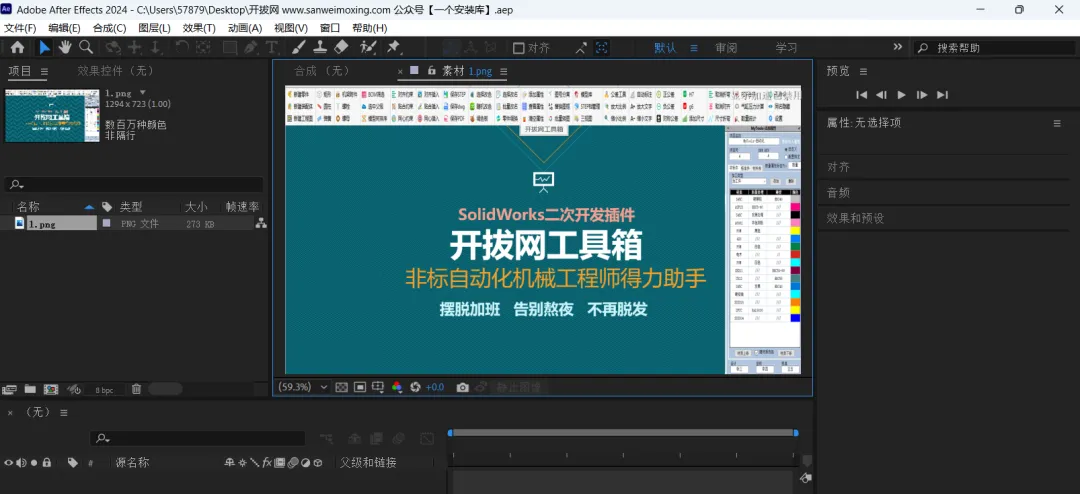Toggle the transparency grid in the viewer
1080x494 pixels.
(341, 387)
